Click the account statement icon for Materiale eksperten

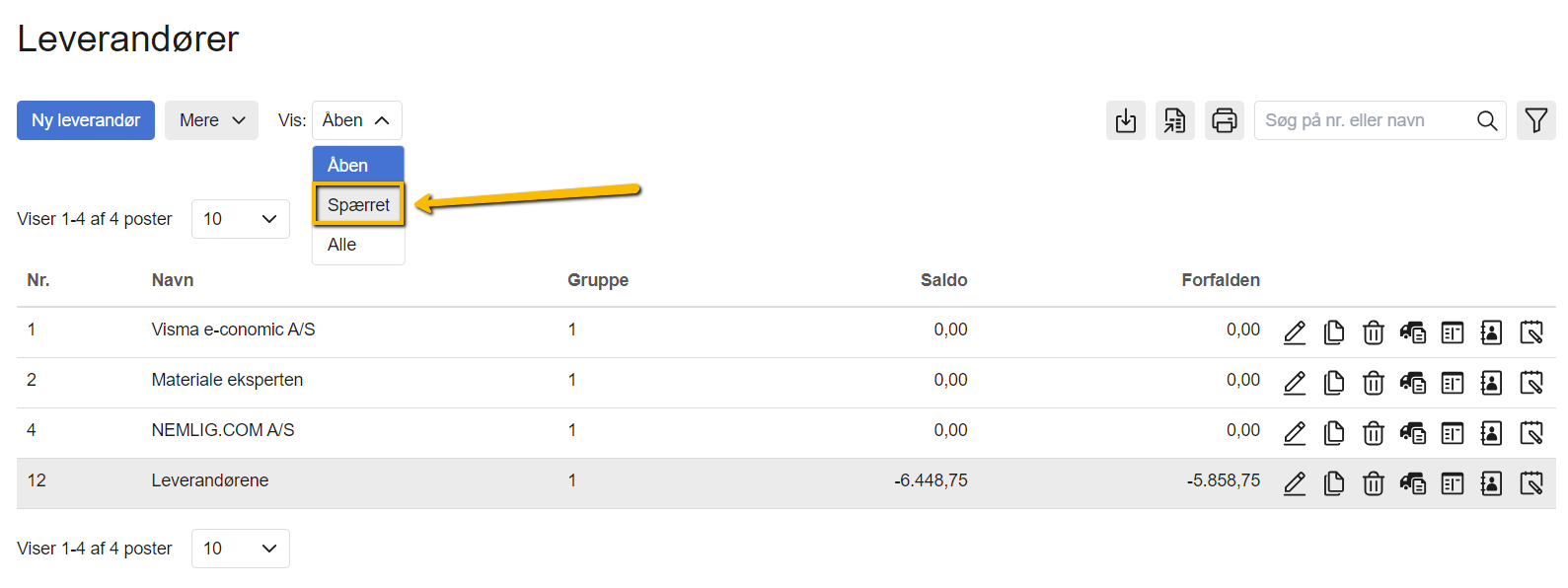pyautogui.click(x=1453, y=383)
